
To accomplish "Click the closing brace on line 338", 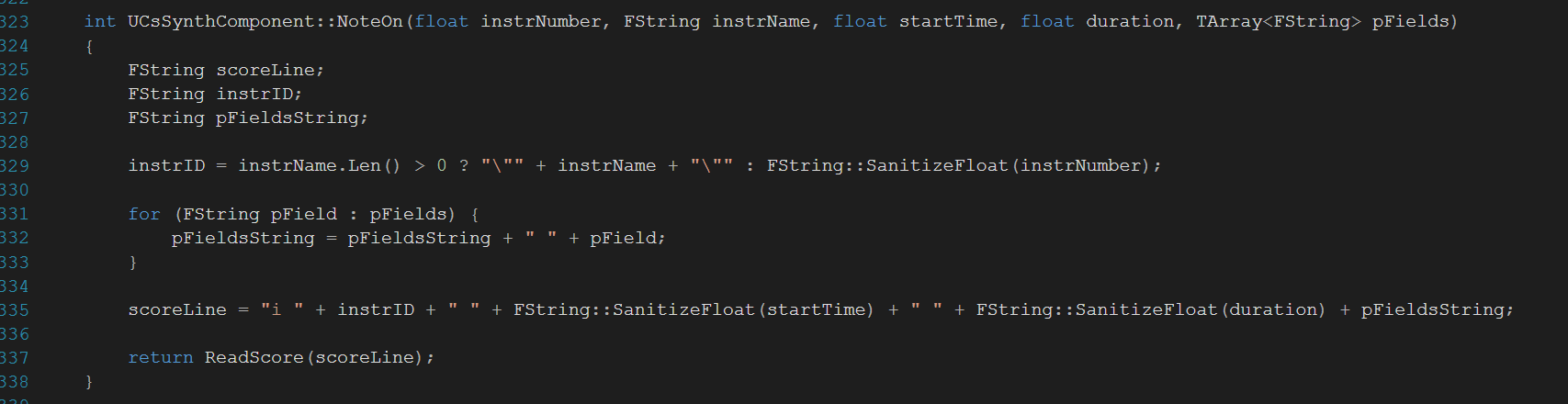I will tap(89, 381).
